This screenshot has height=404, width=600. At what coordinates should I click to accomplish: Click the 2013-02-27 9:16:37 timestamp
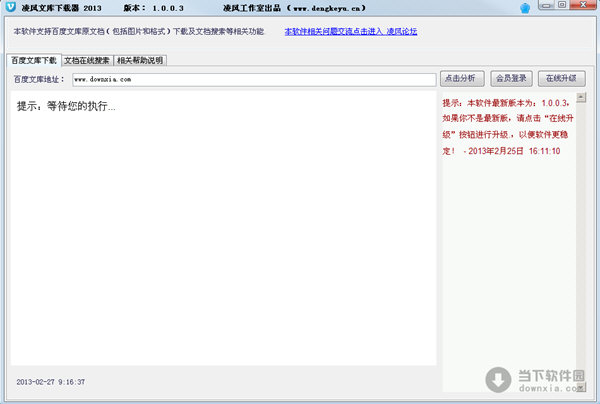click(51, 382)
